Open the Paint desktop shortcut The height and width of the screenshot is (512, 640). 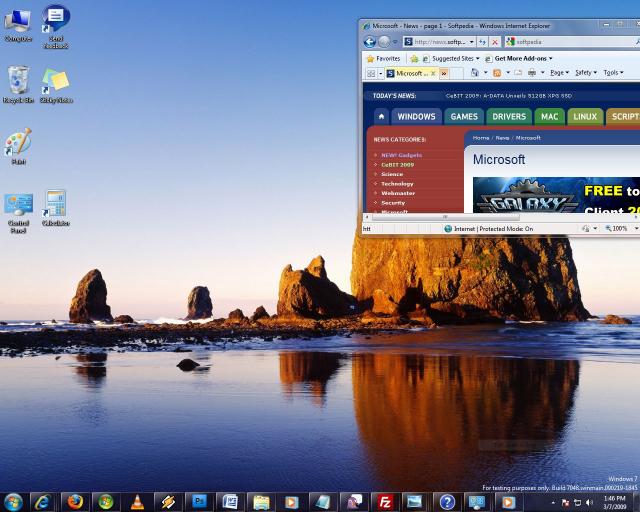click(18, 146)
